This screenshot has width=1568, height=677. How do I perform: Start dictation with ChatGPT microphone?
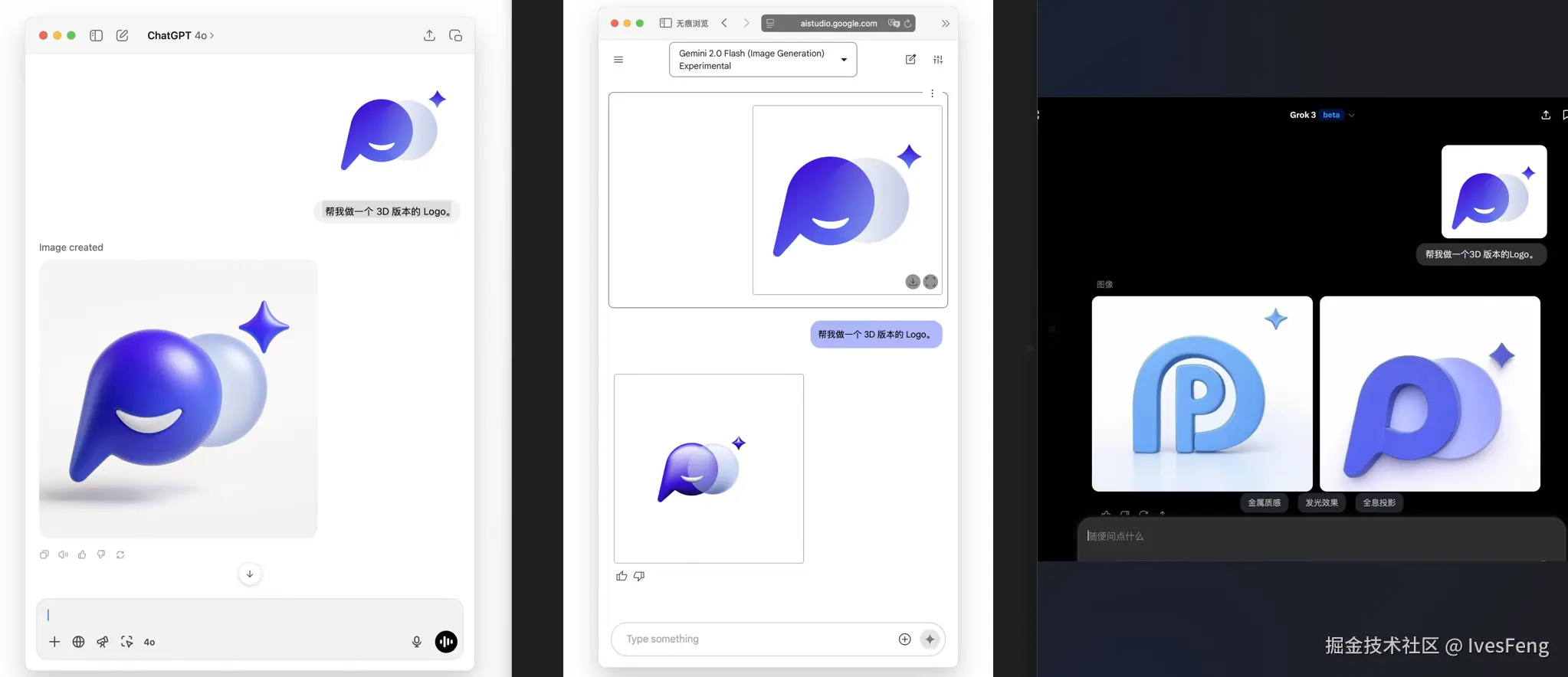(x=417, y=642)
